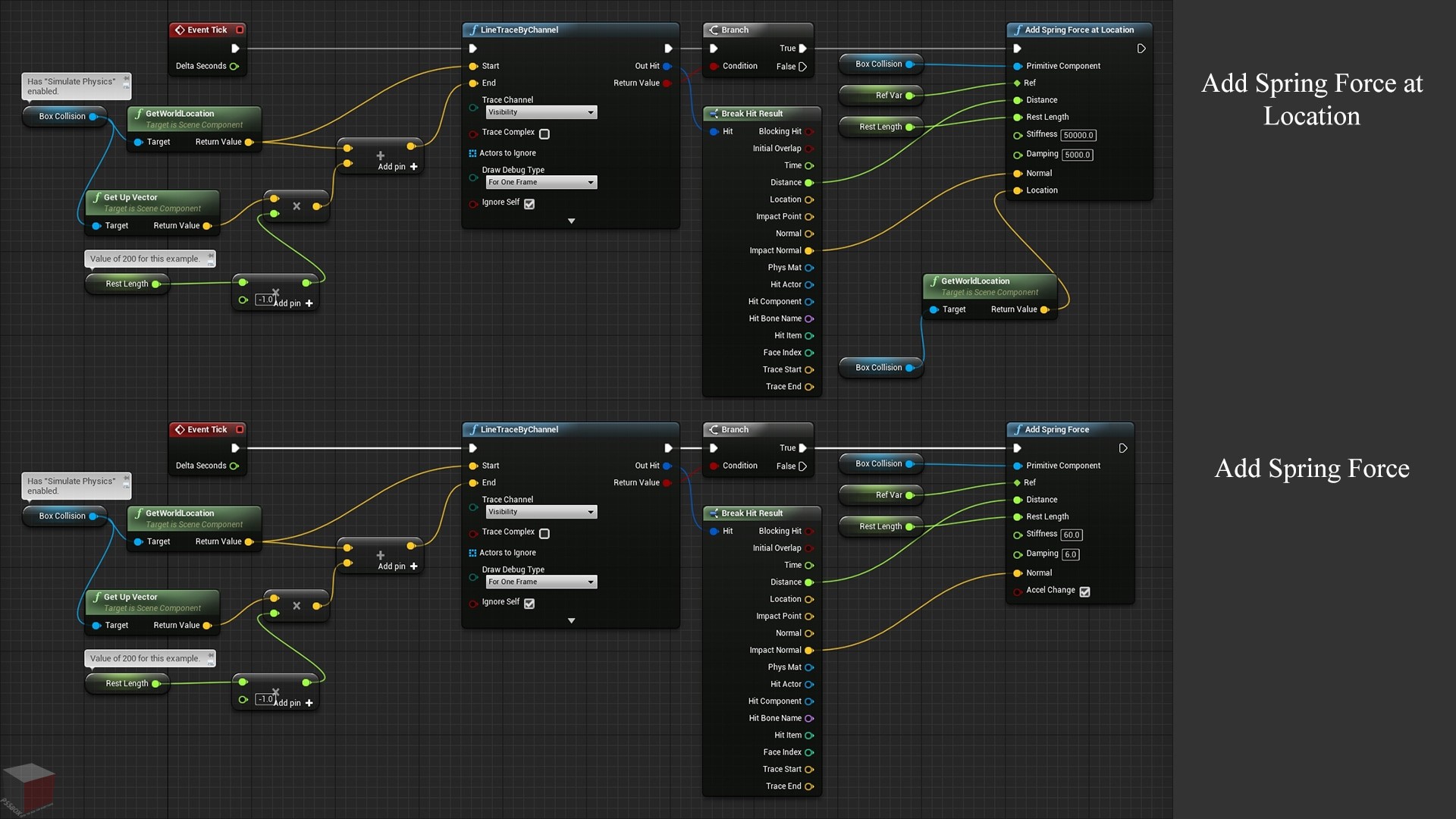This screenshot has width=1456, height=819.
Task: Click Impact Point pin in lower Break Hit Result
Action: [x=809, y=617]
